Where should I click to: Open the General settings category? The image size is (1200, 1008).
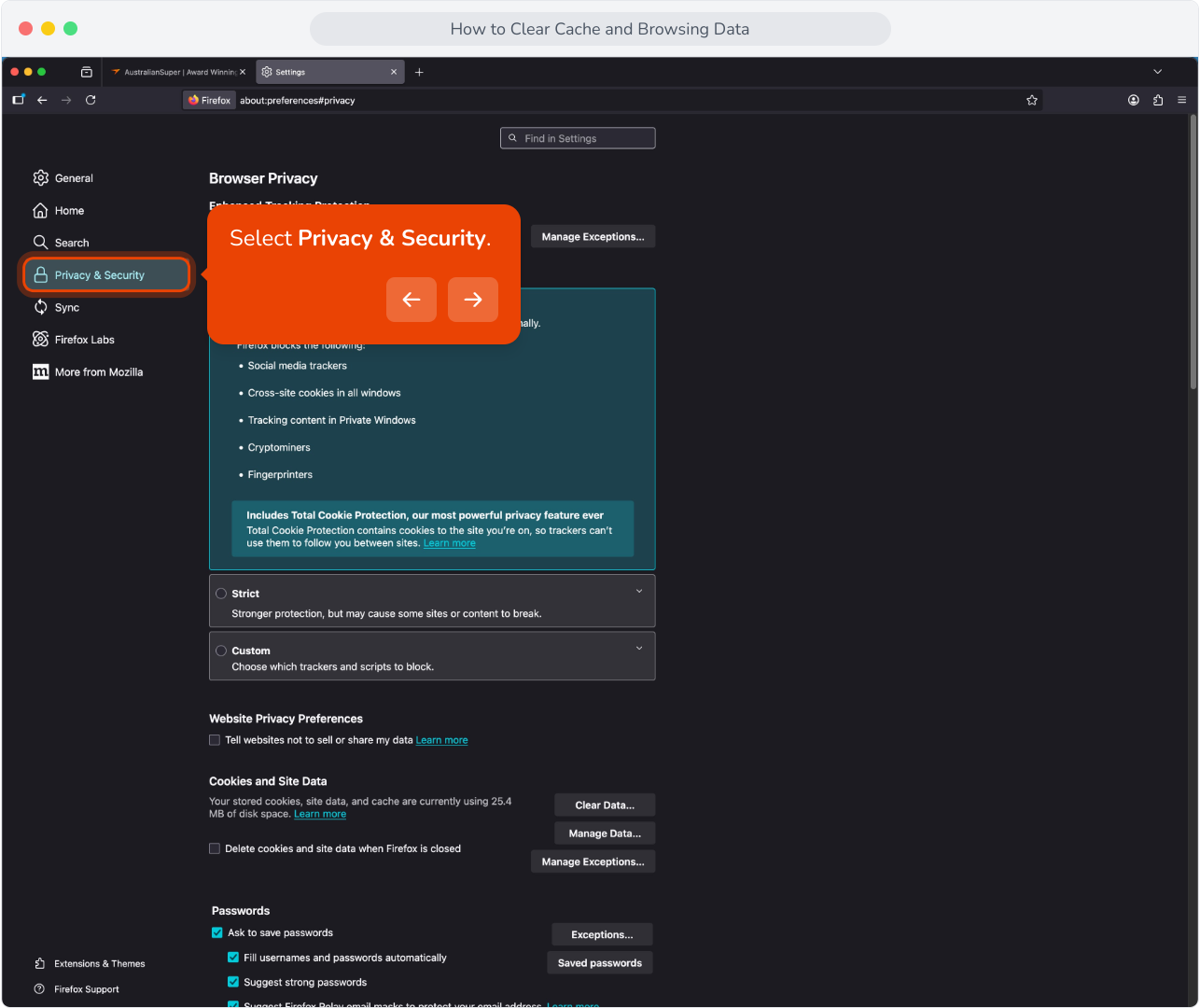click(x=63, y=178)
